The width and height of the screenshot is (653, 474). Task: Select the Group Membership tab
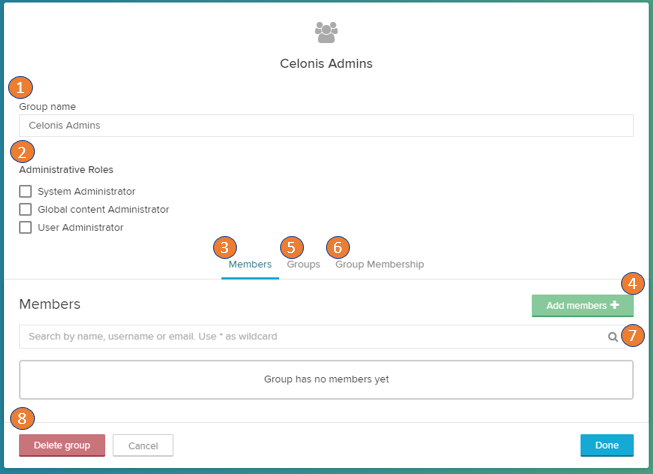coord(379,264)
